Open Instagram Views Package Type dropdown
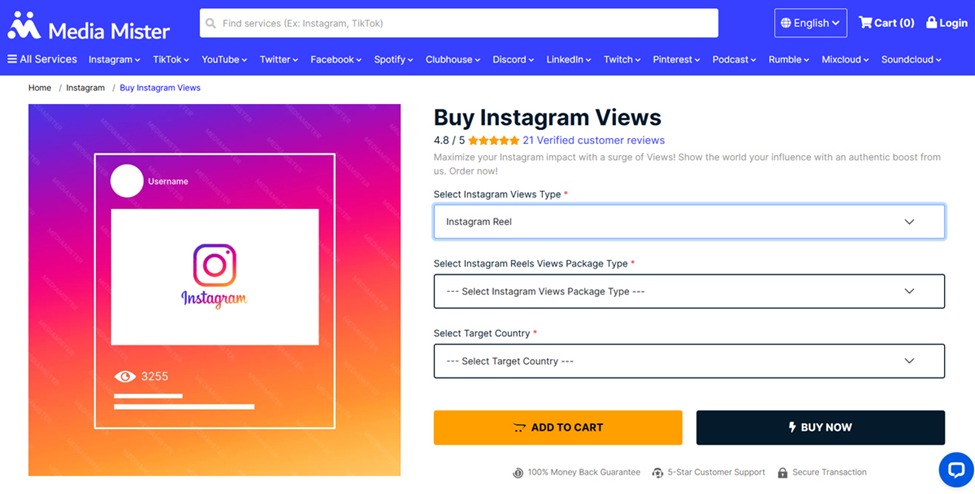Image resolution: width=975 pixels, height=494 pixels. coord(689,291)
